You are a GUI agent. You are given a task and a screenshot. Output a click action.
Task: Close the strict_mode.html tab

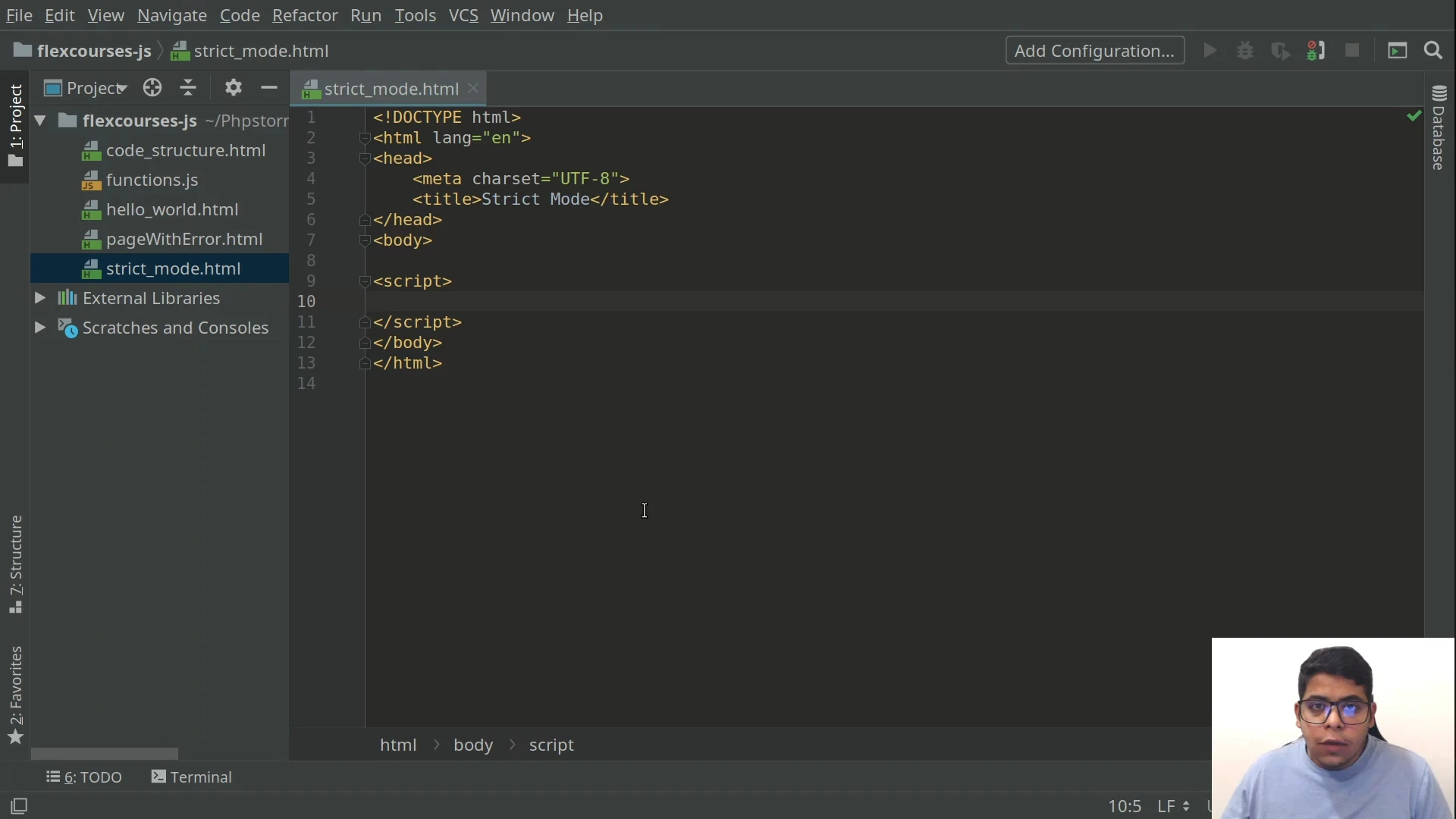click(474, 89)
